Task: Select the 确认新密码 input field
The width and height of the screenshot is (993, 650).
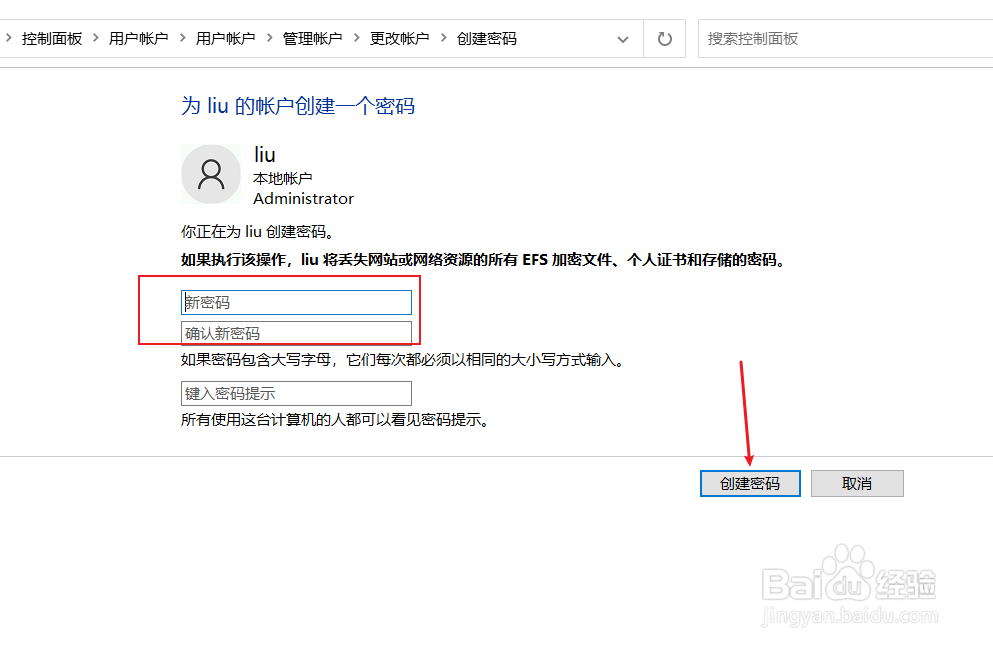Action: pos(297,332)
